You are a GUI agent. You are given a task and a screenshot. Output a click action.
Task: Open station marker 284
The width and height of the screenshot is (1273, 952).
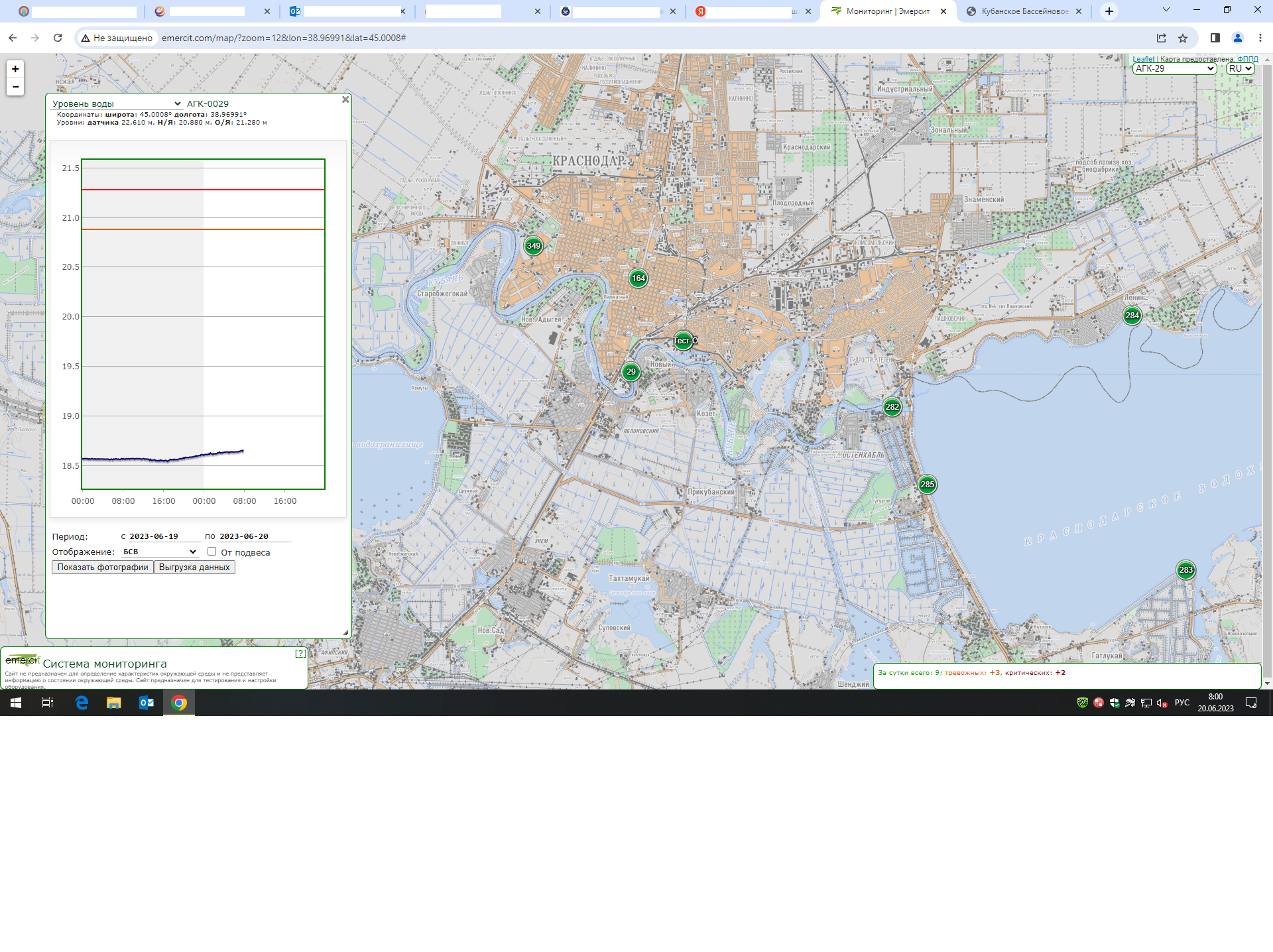(1132, 316)
